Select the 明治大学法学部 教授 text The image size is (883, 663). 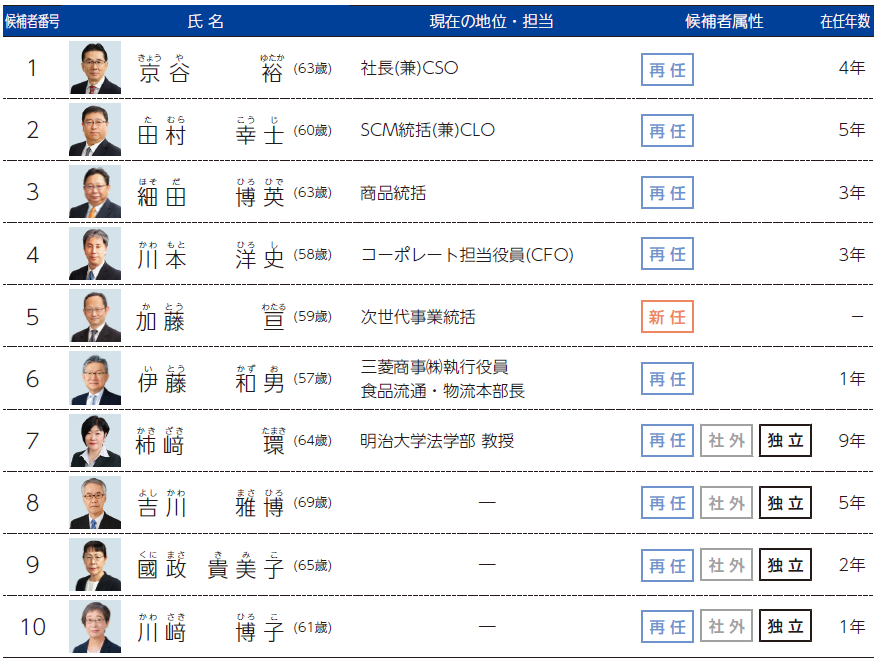(x=437, y=440)
